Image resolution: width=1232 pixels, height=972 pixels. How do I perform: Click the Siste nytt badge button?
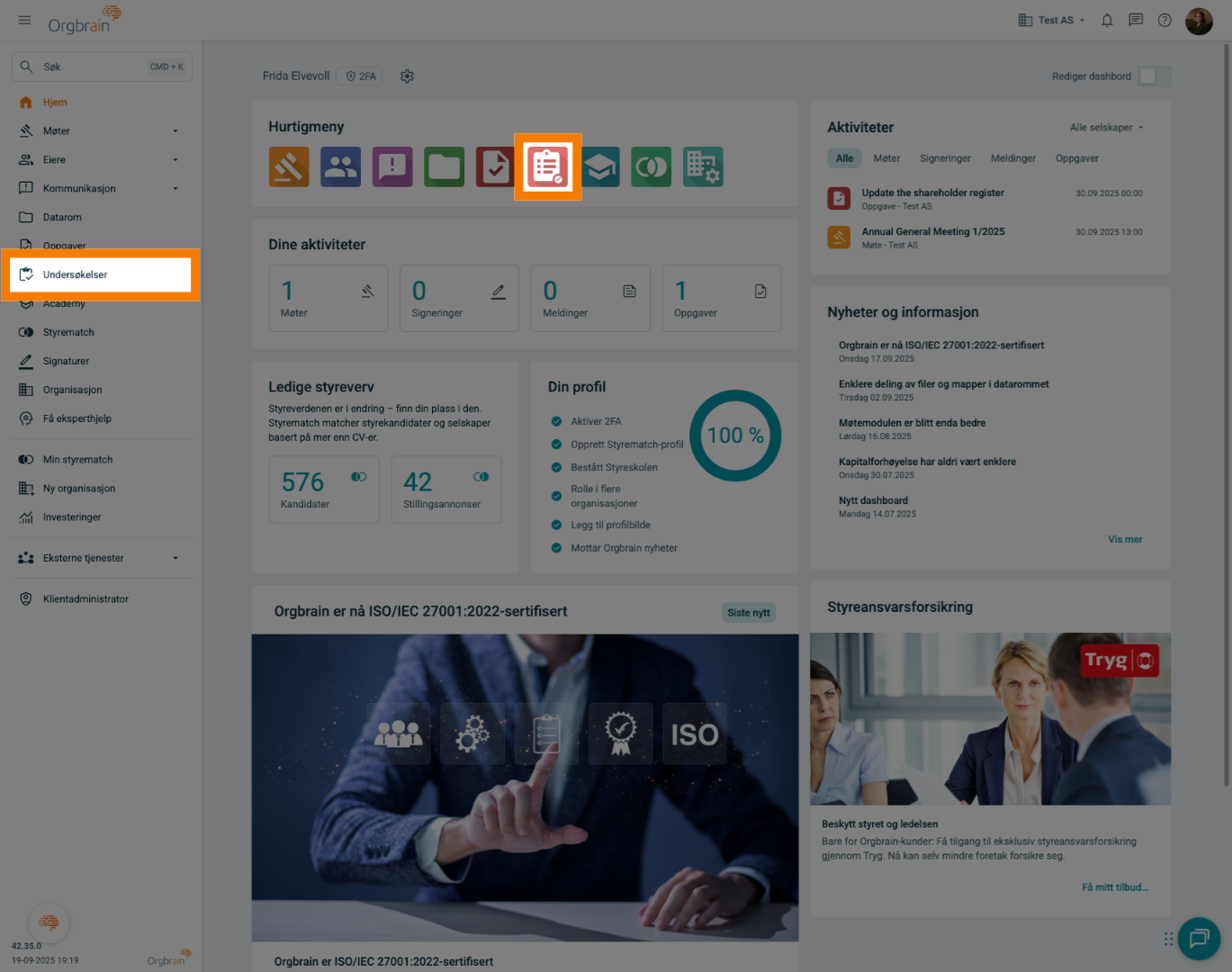click(749, 613)
